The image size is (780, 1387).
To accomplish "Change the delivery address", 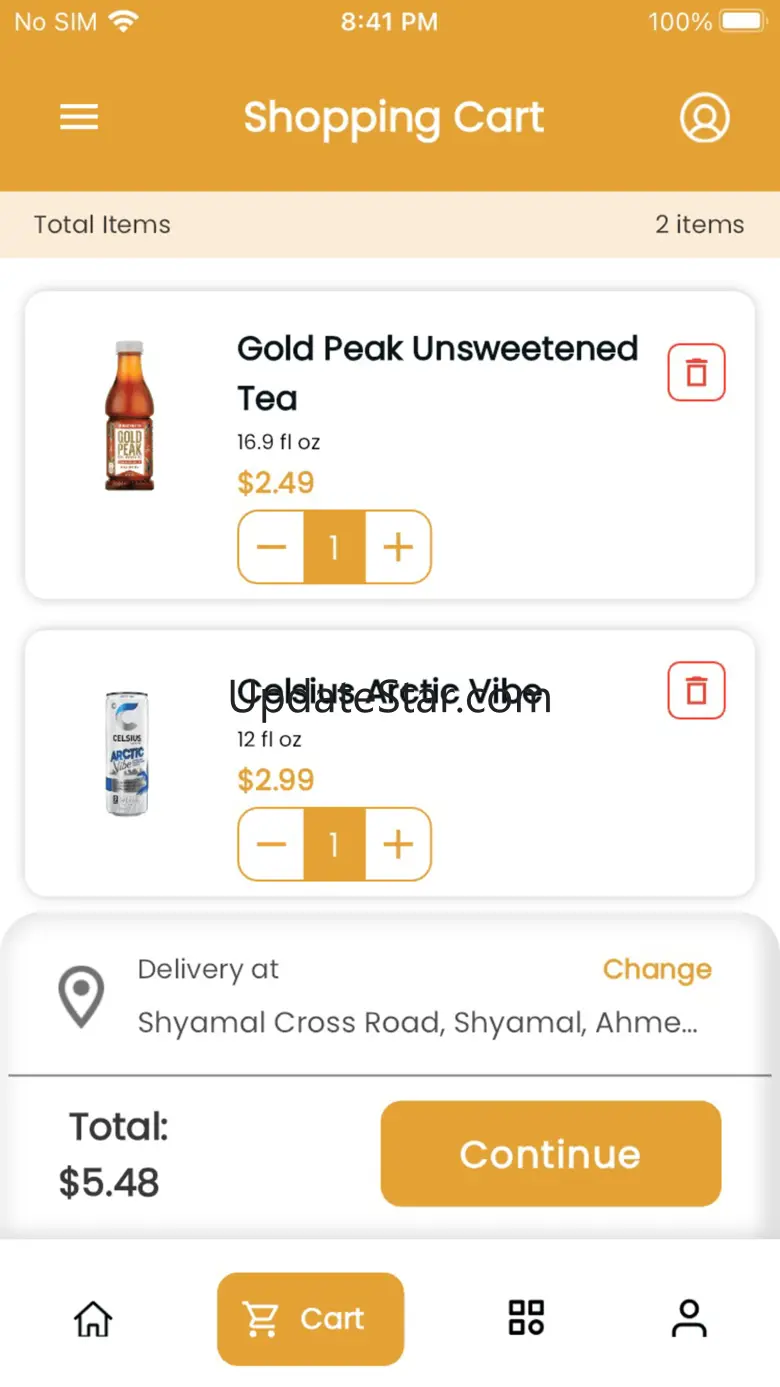I will 657,969.
